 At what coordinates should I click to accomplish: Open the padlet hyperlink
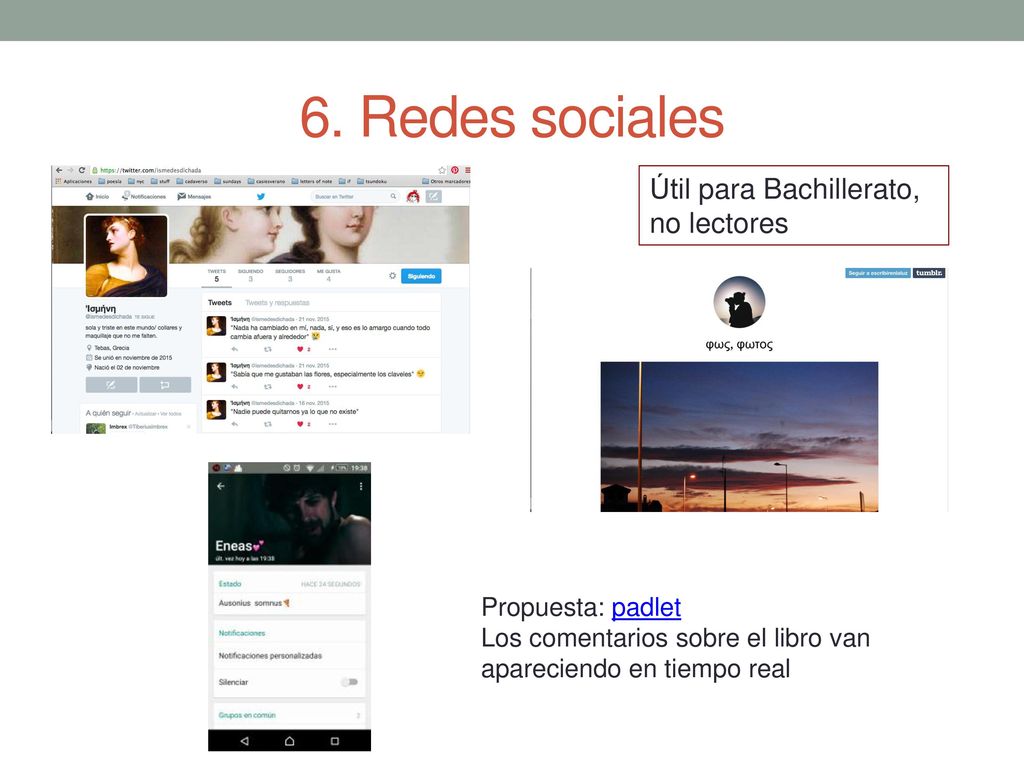[x=646, y=607]
